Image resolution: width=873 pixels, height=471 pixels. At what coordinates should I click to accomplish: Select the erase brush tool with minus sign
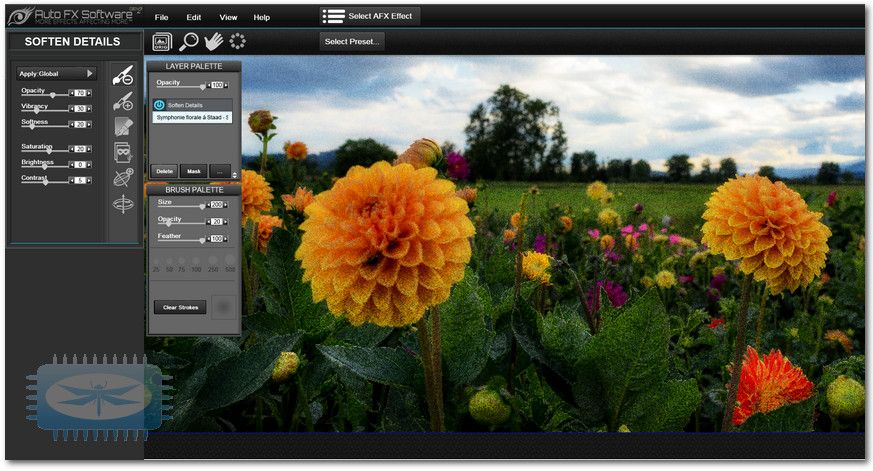(x=123, y=75)
